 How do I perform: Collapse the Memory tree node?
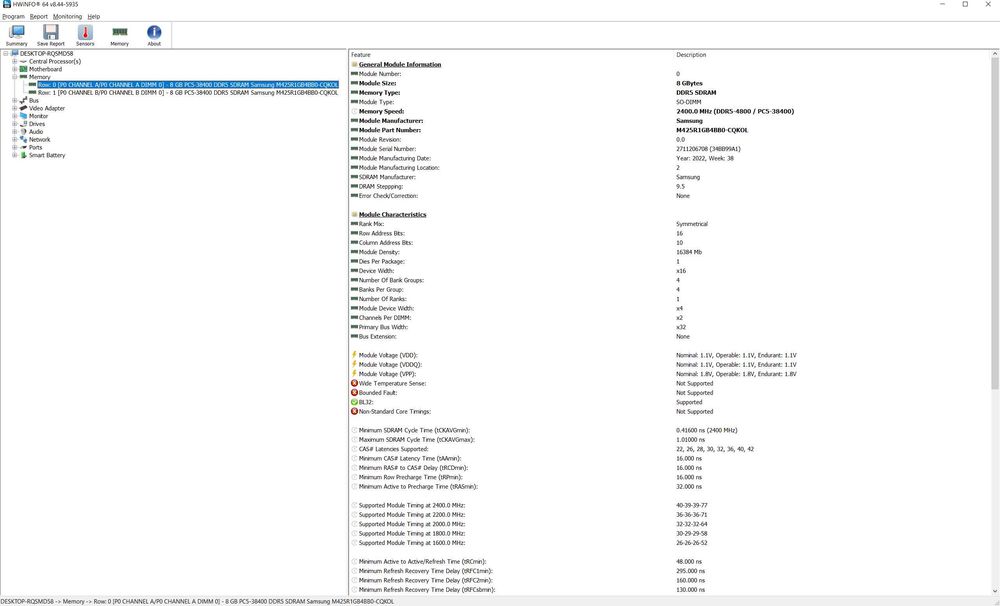coord(15,77)
